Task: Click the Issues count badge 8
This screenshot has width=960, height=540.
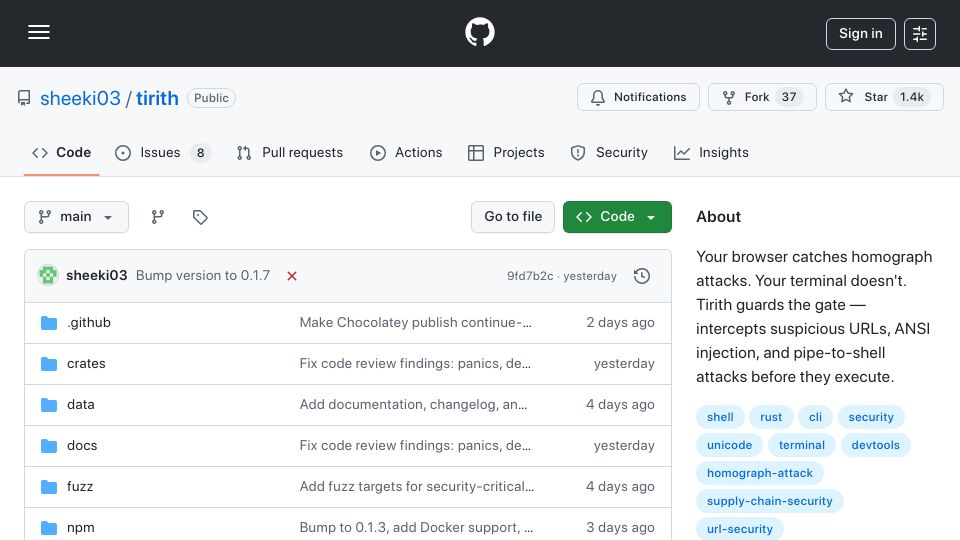Action: 200,152
